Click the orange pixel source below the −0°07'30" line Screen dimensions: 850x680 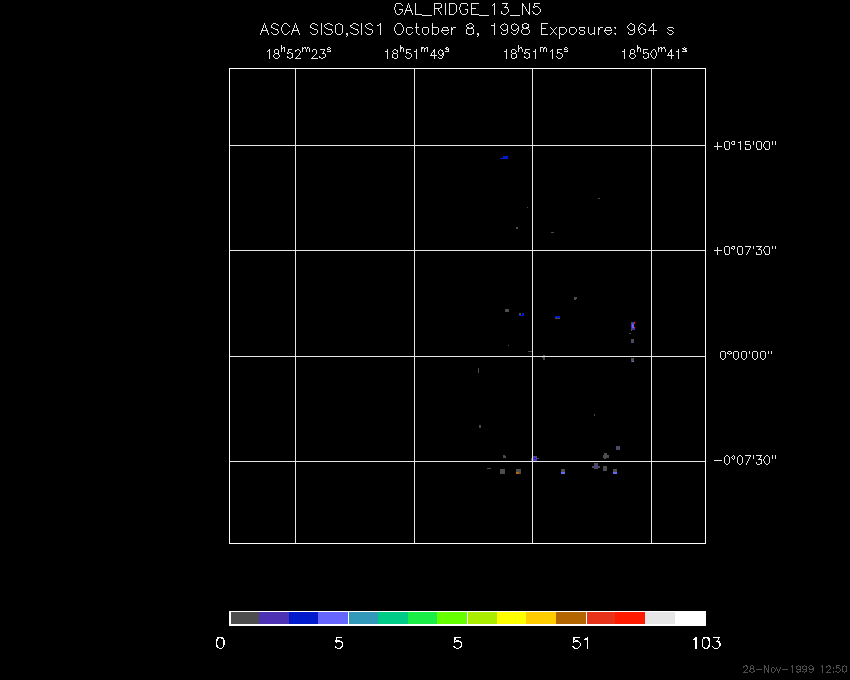[x=518, y=472]
